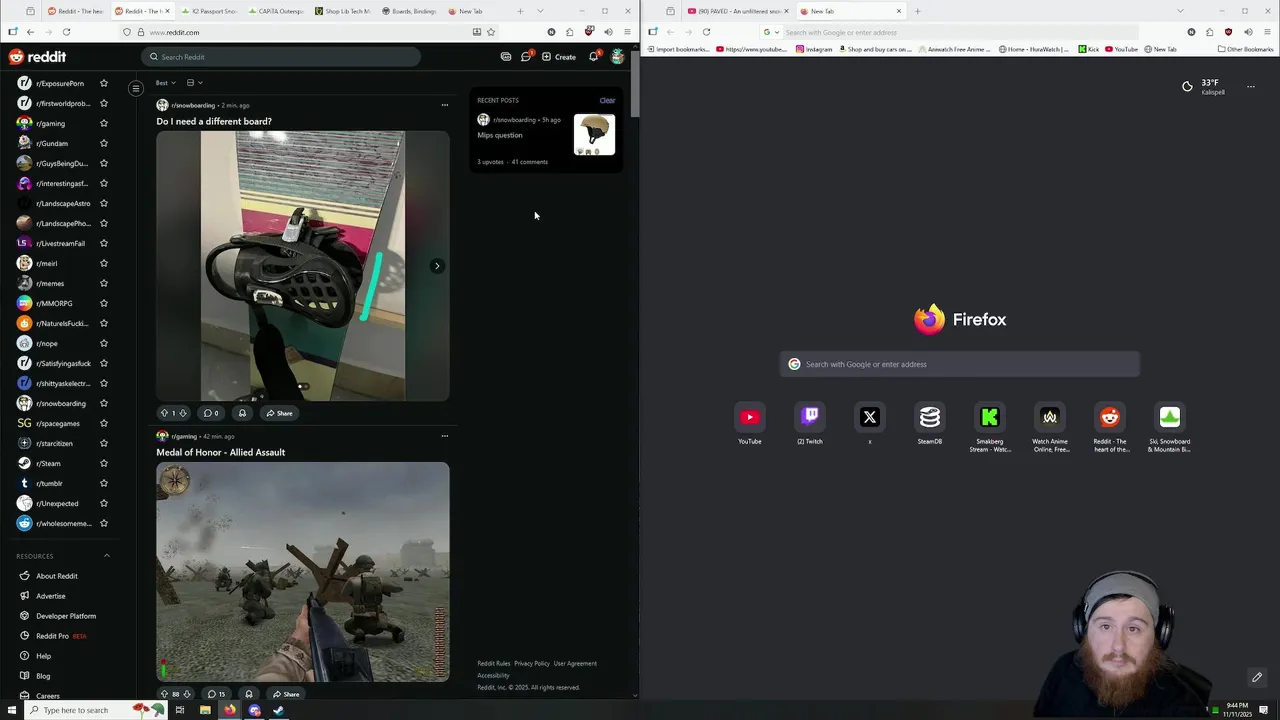This screenshot has height=720, width=1280.
Task: Toggle favorite star for r/Gundam
Action: point(103,143)
